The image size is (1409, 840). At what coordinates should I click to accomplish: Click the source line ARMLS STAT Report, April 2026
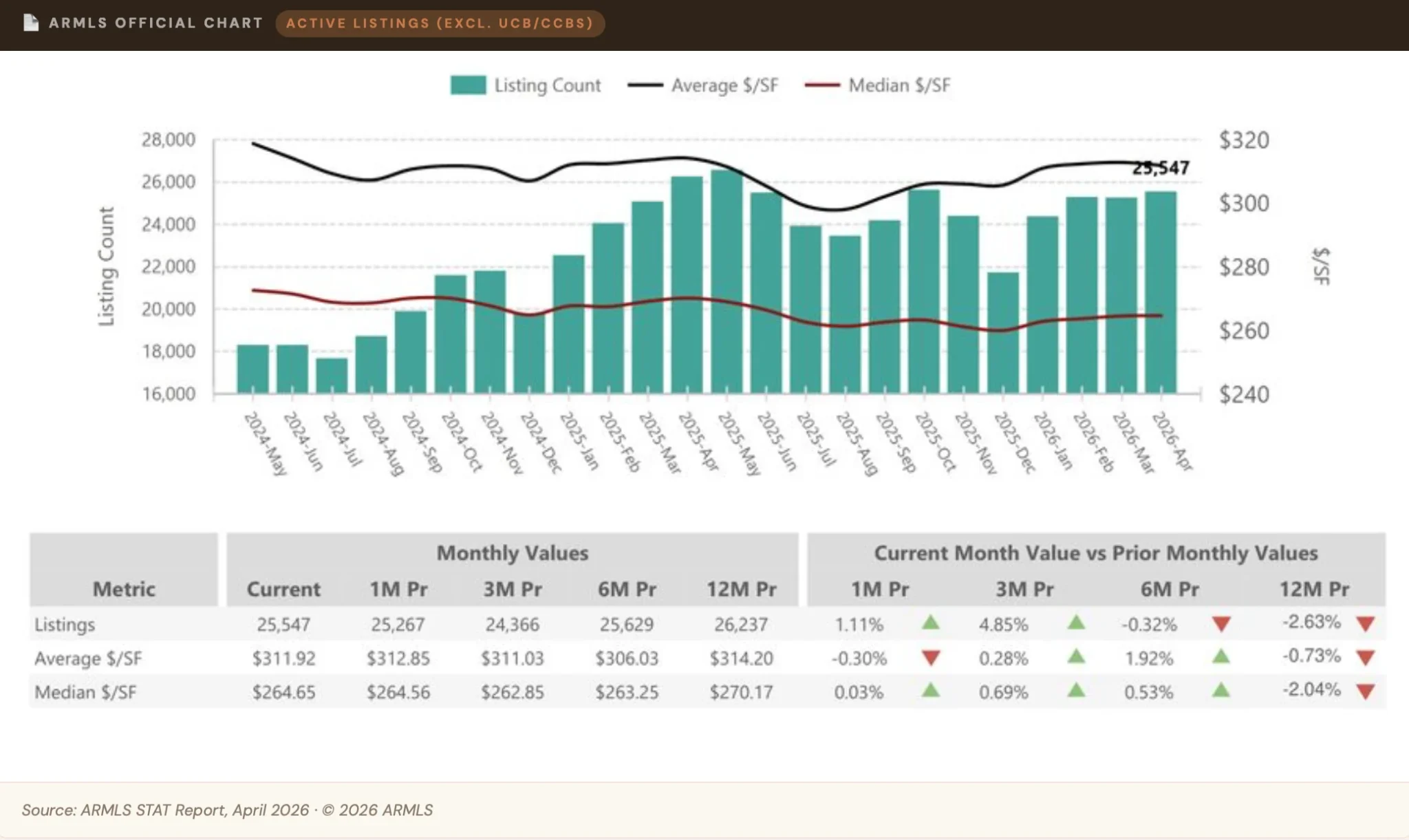227,810
